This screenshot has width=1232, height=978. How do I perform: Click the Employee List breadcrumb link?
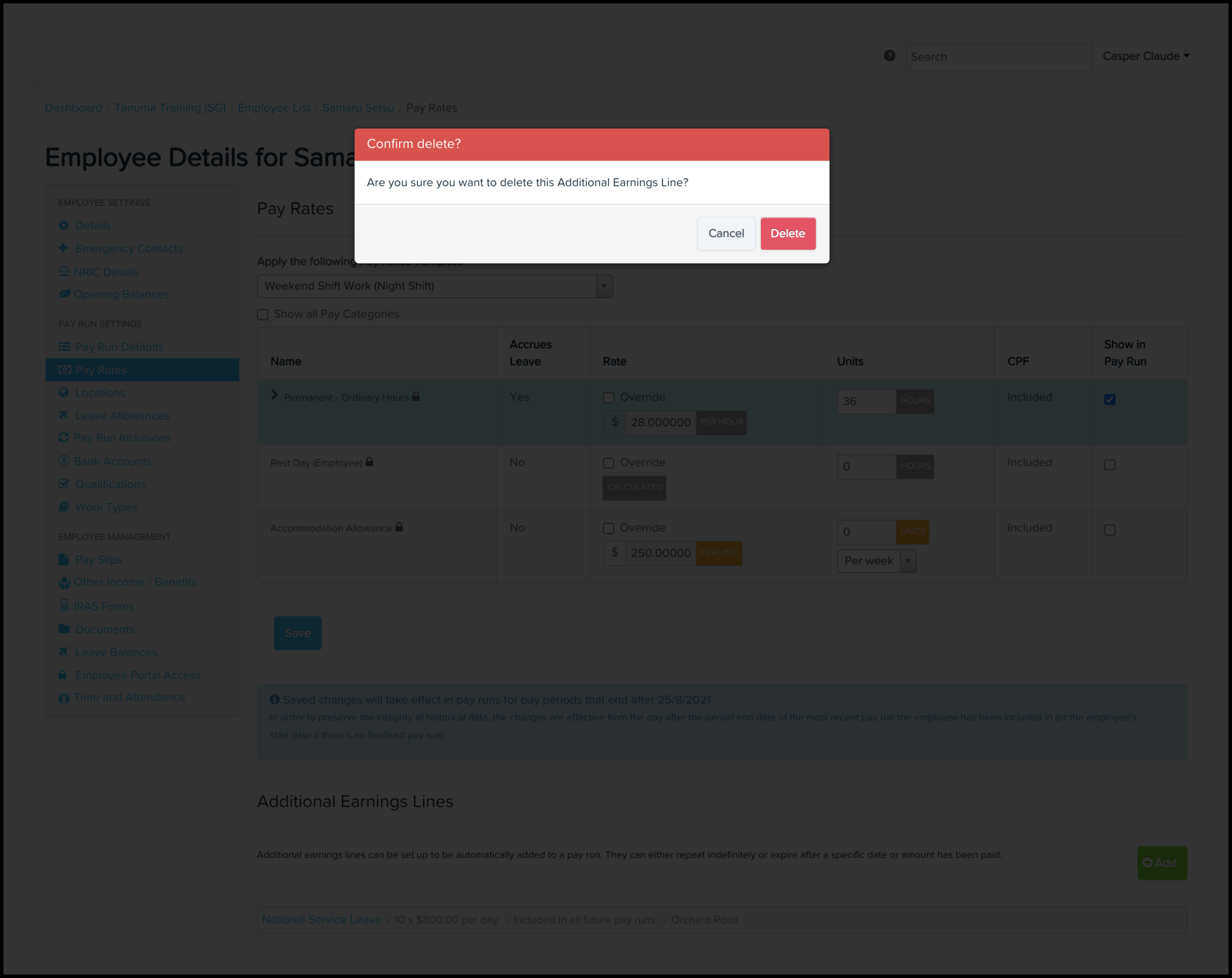coord(274,108)
